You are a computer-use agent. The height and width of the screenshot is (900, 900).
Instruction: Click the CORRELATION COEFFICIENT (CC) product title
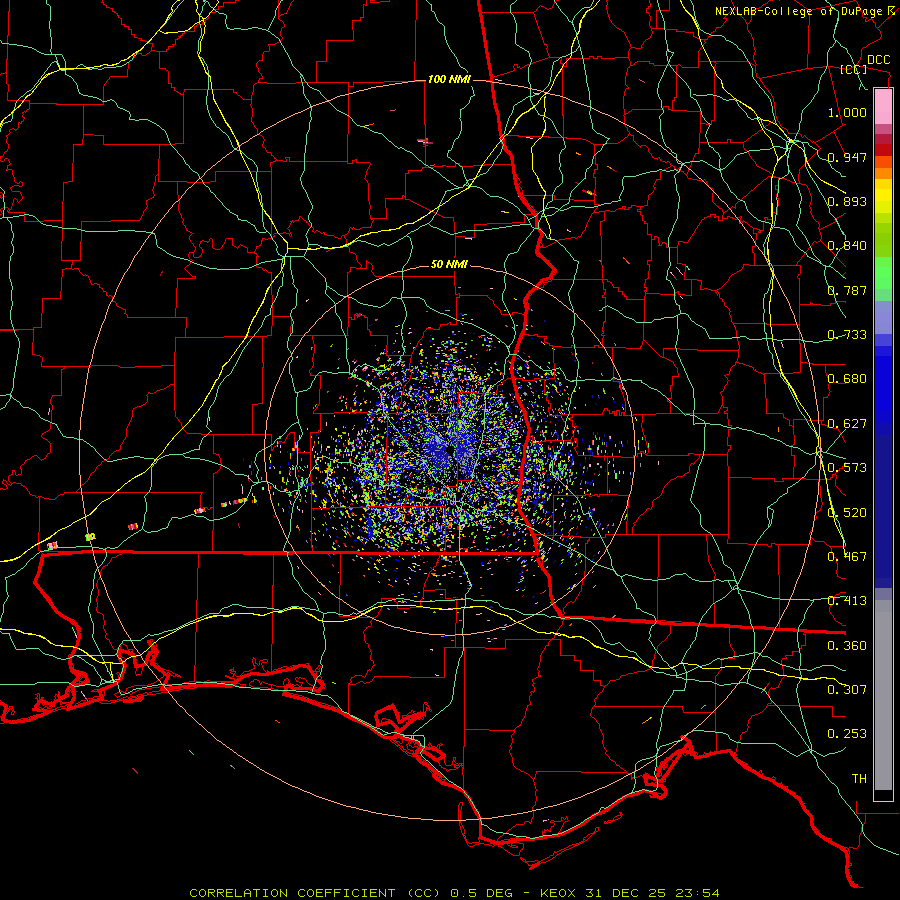[316, 893]
